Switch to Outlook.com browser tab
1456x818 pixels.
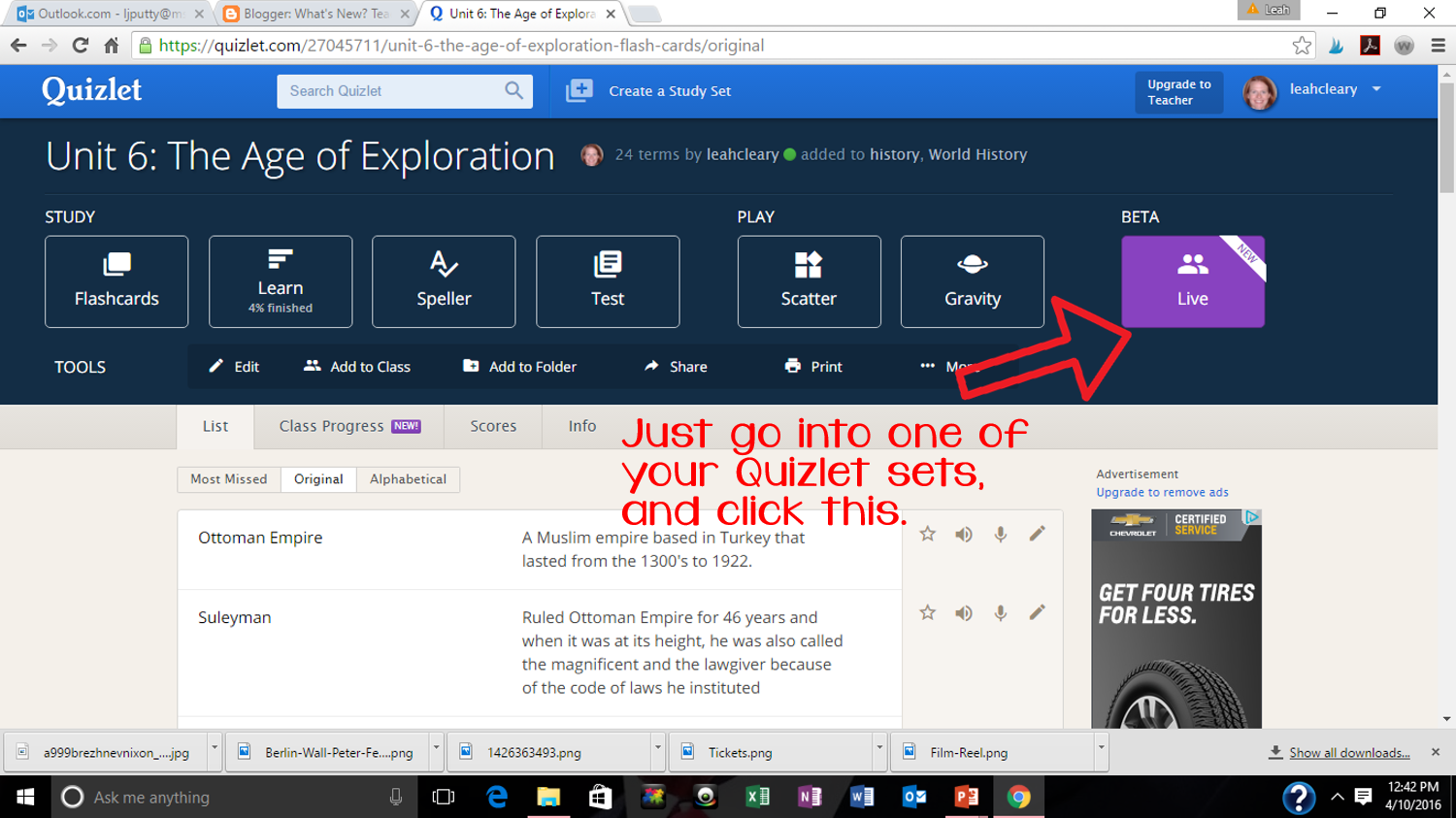point(110,14)
